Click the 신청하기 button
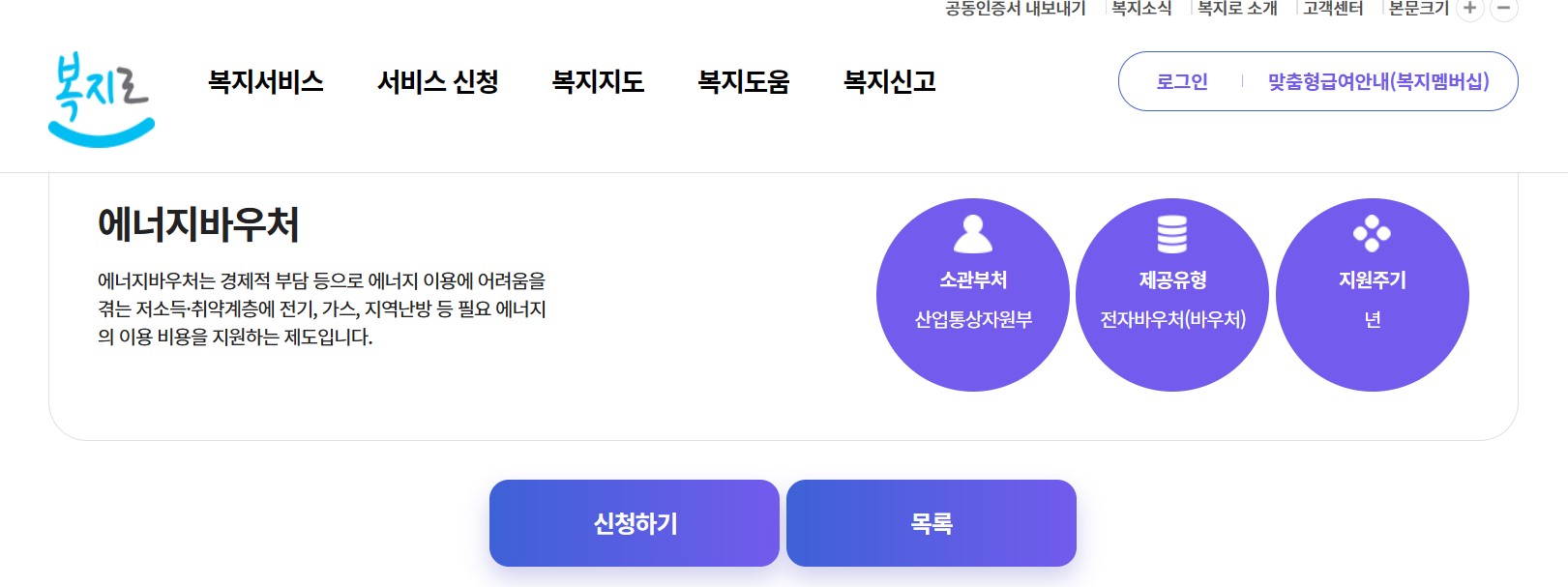Viewport: 1568px width, 587px height. [x=635, y=522]
